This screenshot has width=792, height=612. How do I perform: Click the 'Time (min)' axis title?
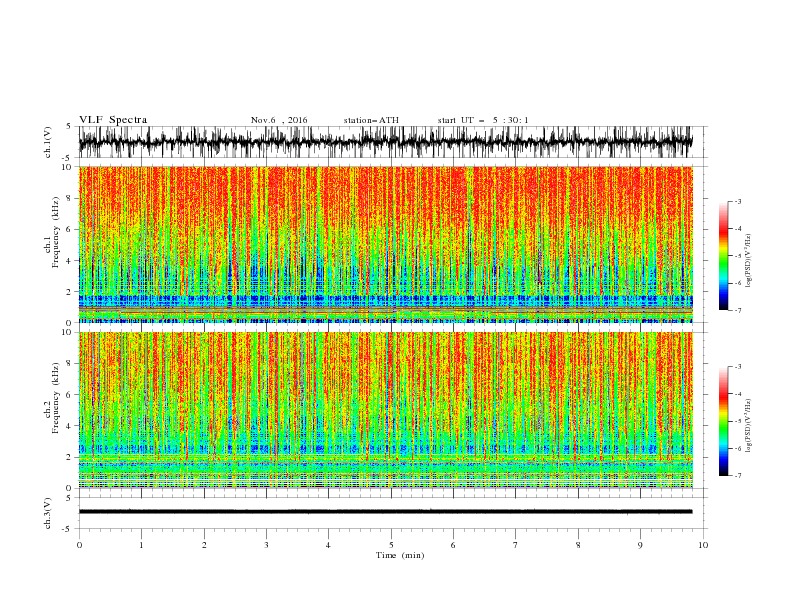pyautogui.click(x=400, y=555)
